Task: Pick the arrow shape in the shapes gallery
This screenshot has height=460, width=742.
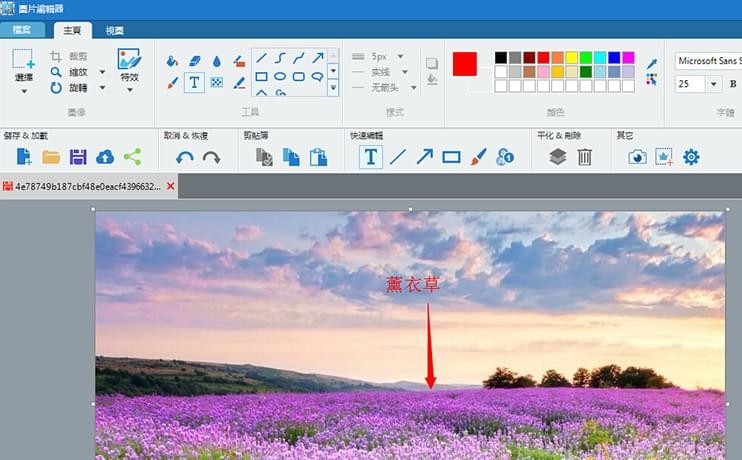Action: coord(318,58)
